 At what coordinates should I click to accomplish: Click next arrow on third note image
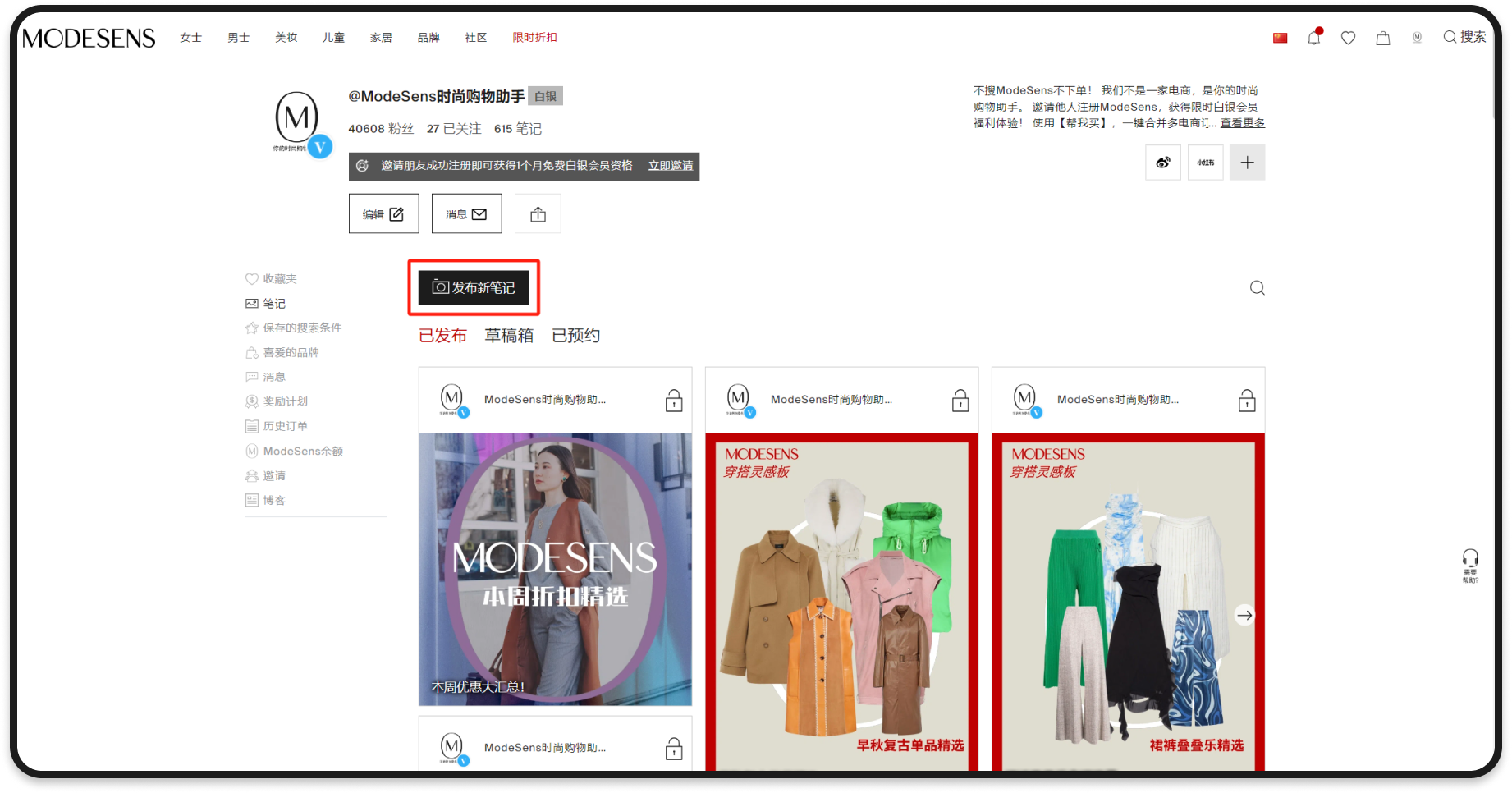tap(1244, 615)
